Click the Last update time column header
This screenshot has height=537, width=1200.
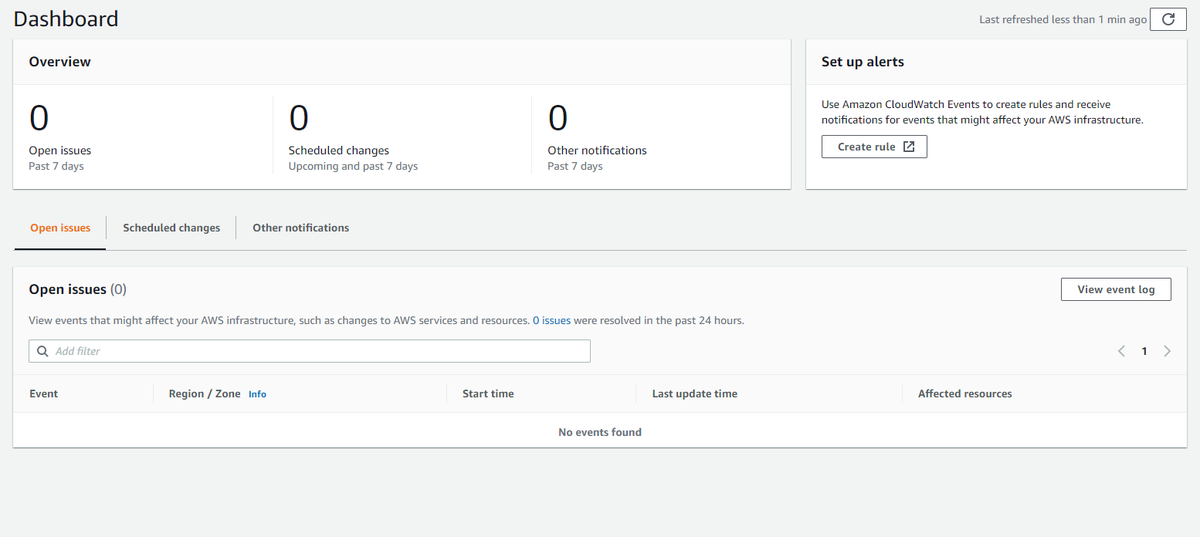click(x=694, y=394)
